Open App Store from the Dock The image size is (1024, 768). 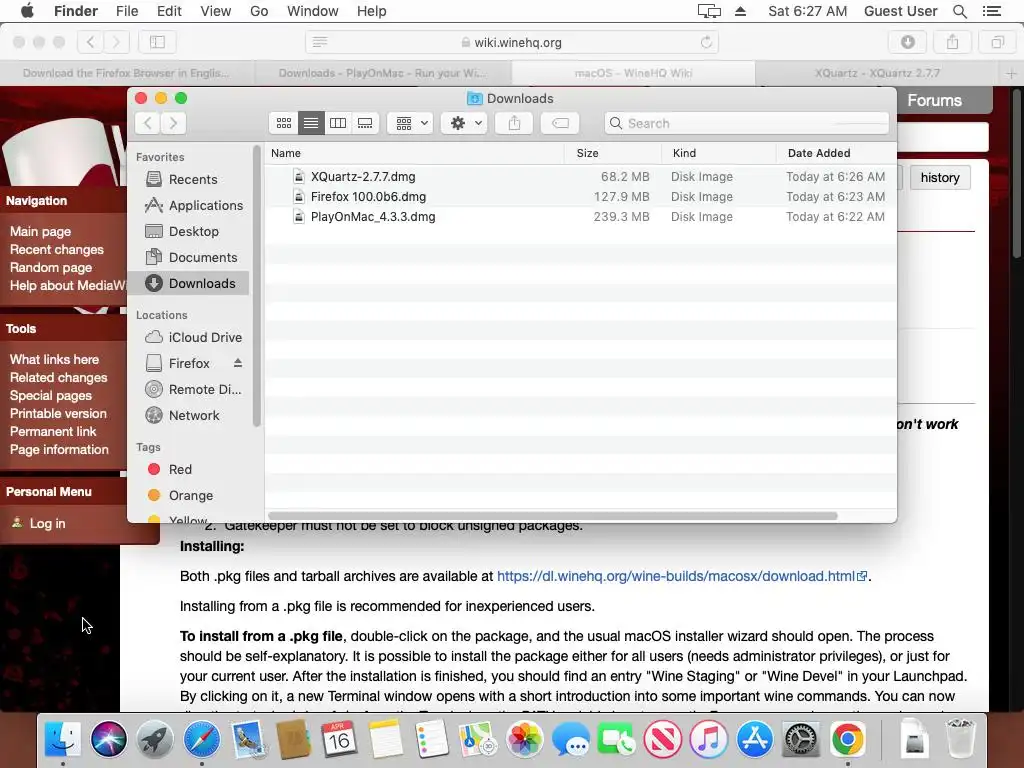pyautogui.click(x=754, y=739)
